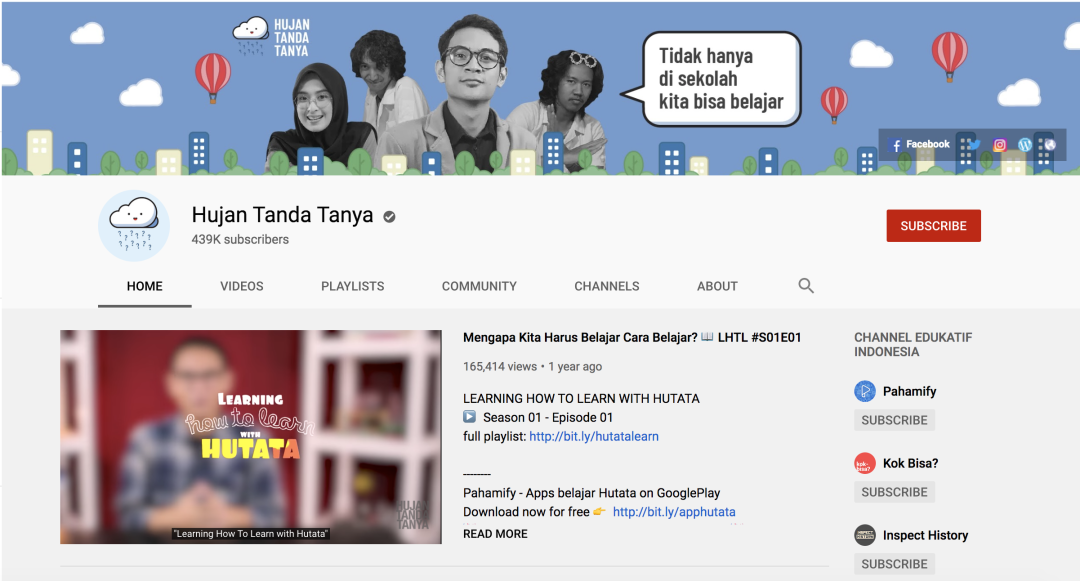The height and width of the screenshot is (581, 1080).
Task: Play the Learning How to Learn video thumbnail
Action: point(250,437)
